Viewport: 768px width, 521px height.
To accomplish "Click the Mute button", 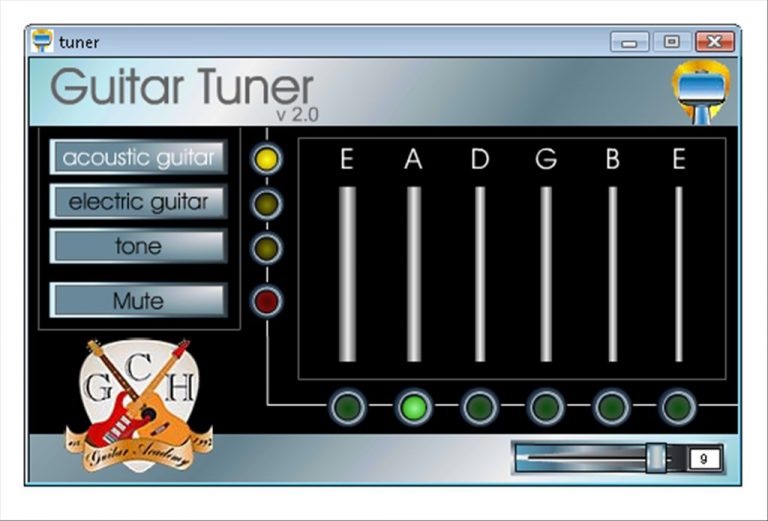I will click(x=139, y=300).
